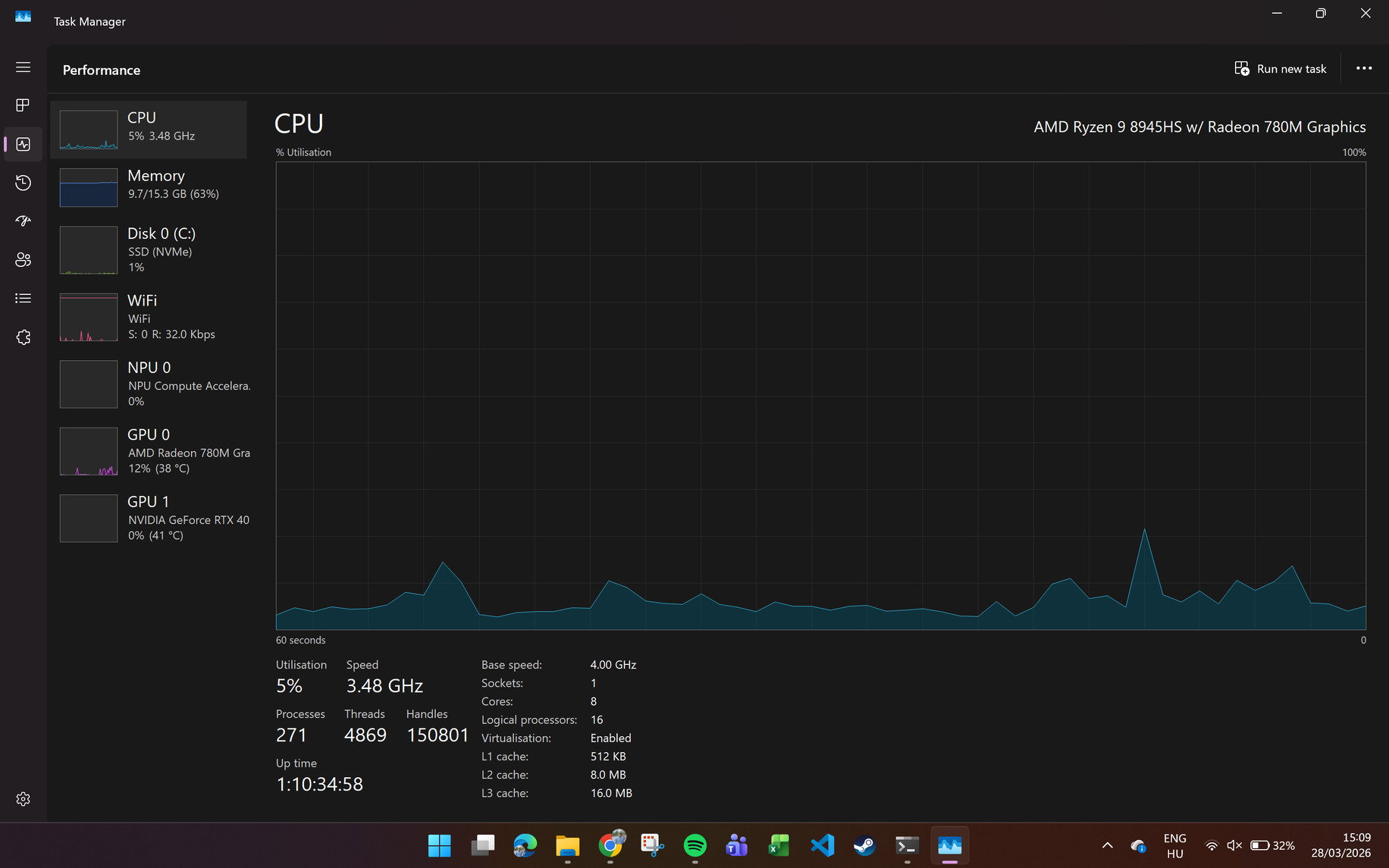Switch to Google Chrome in taskbar

(610, 845)
